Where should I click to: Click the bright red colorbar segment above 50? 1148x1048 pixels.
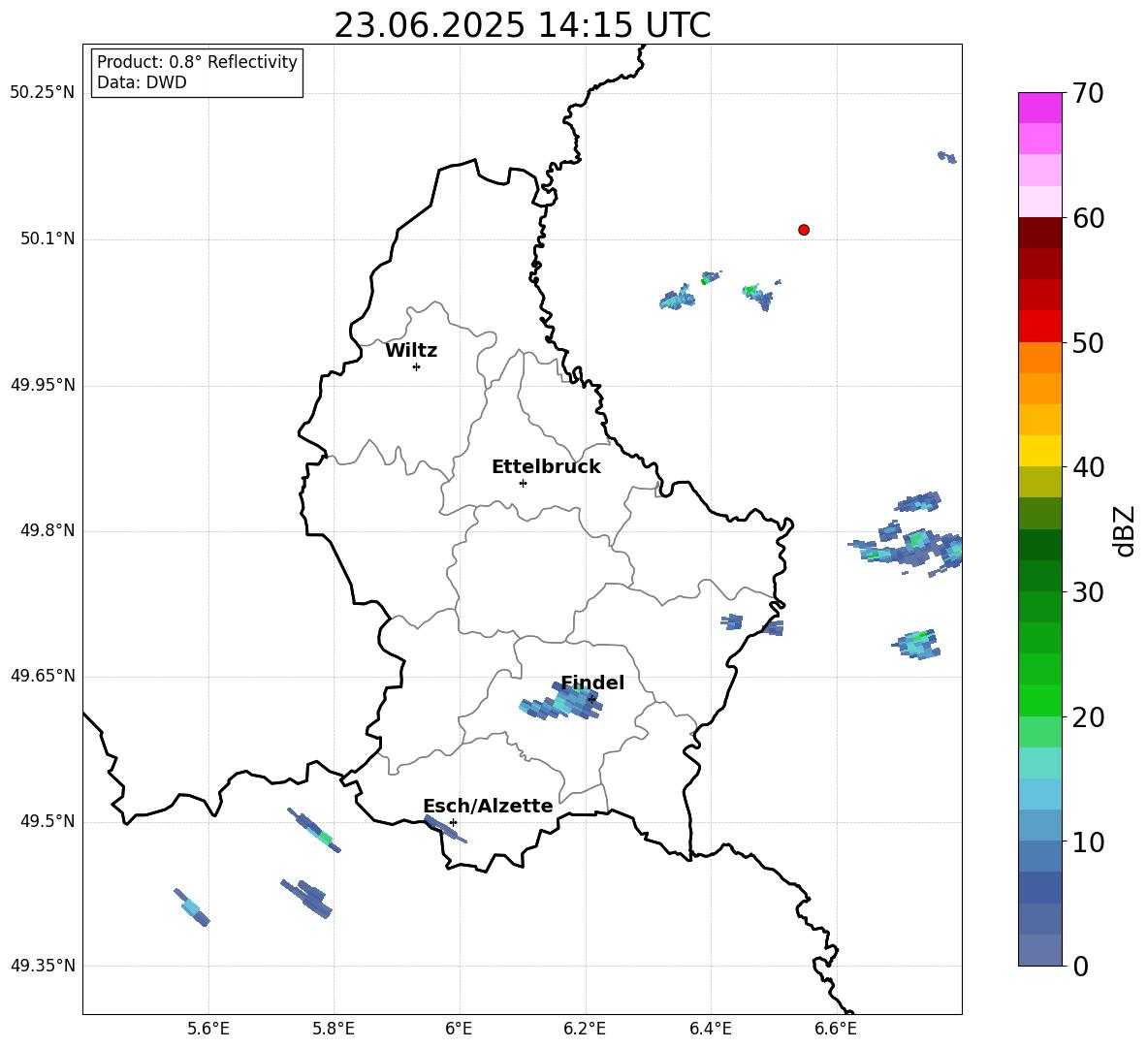1039,327
